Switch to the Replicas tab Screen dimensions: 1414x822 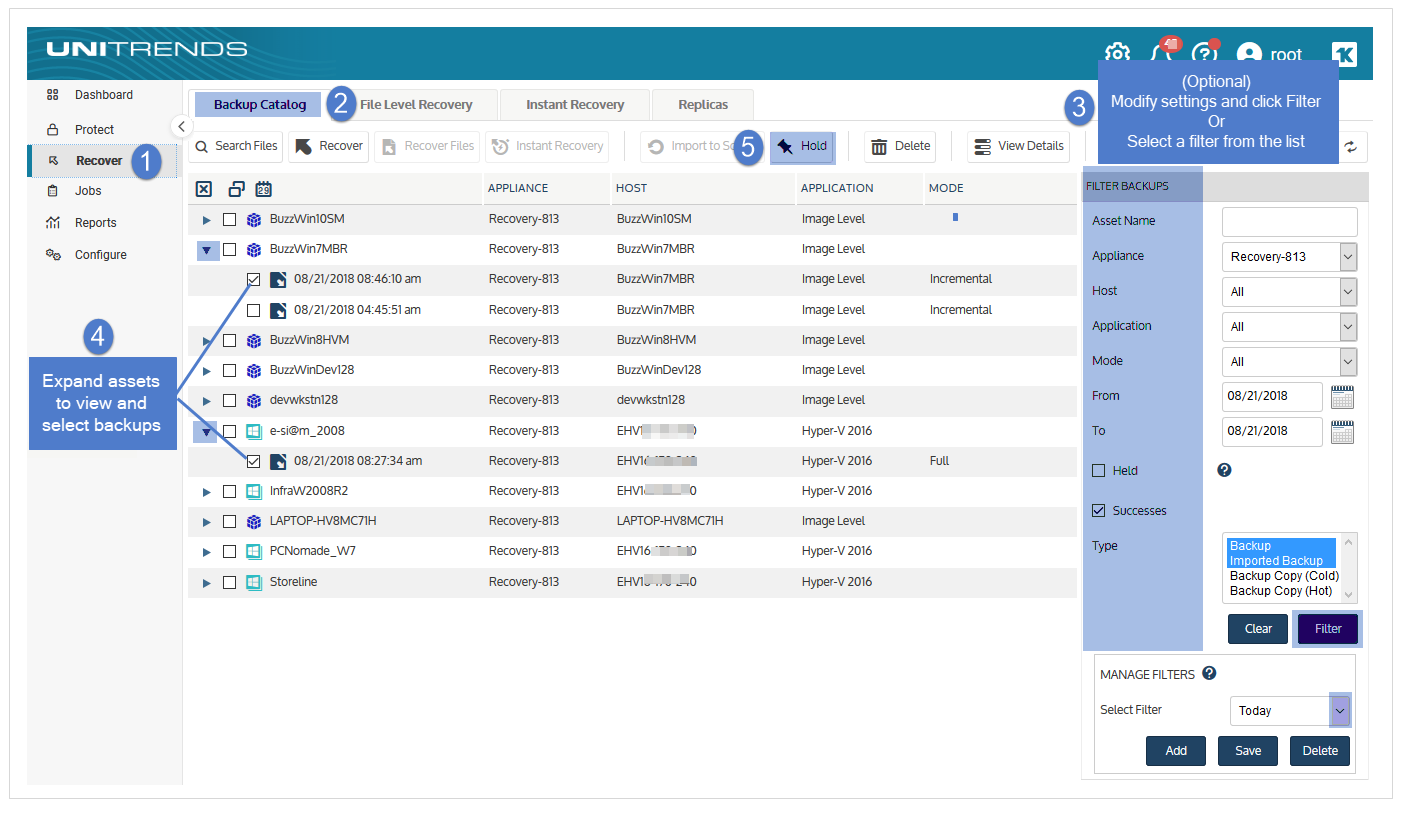[x=703, y=105]
